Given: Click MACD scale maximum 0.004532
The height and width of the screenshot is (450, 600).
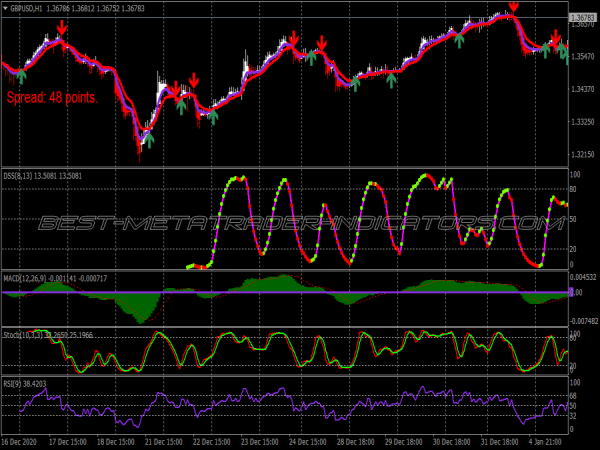Looking at the screenshot, I should pyautogui.click(x=584, y=277).
